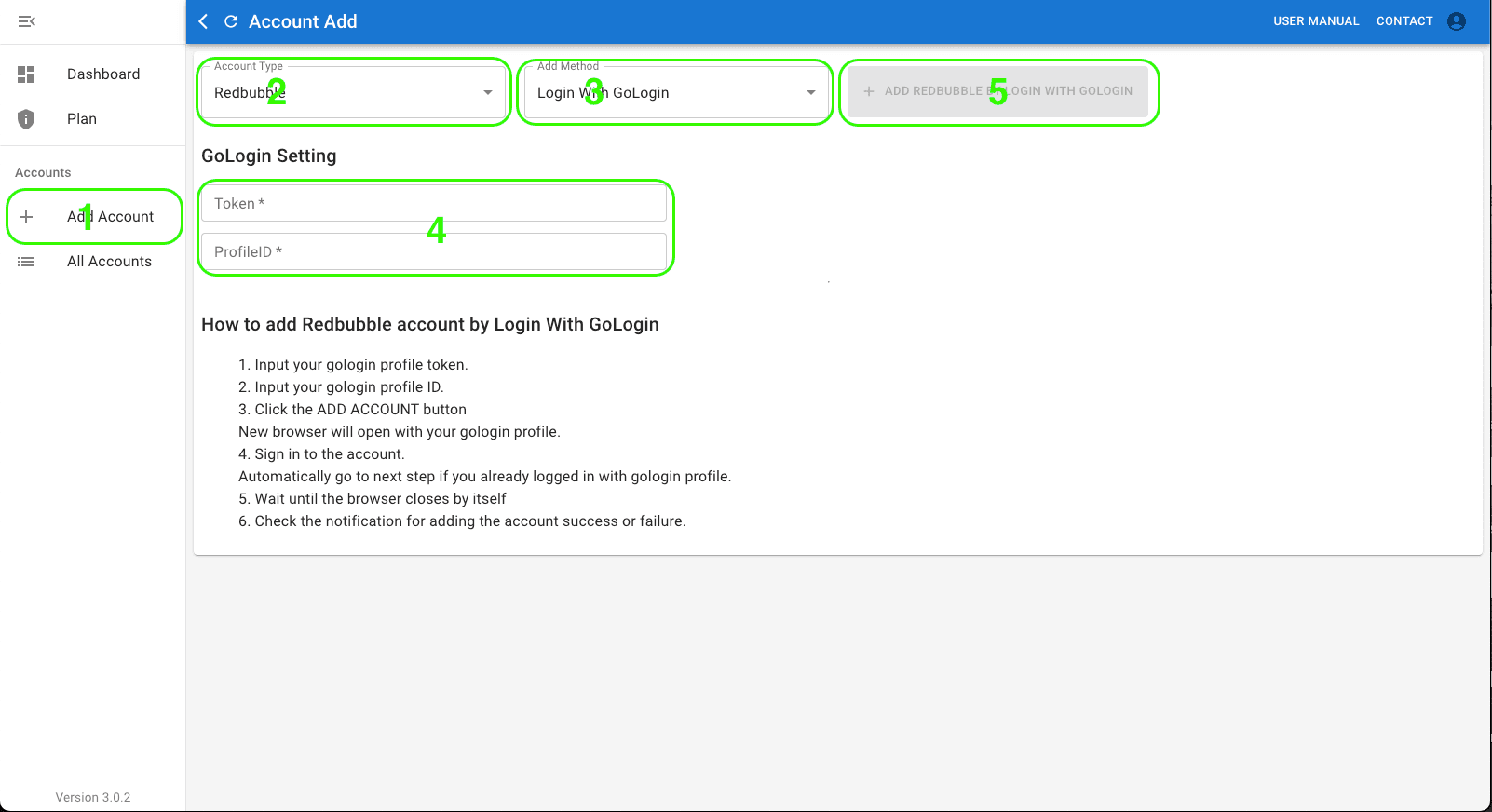This screenshot has width=1492, height=812.
Task: Click the Account Add page title
Action: 303,21
